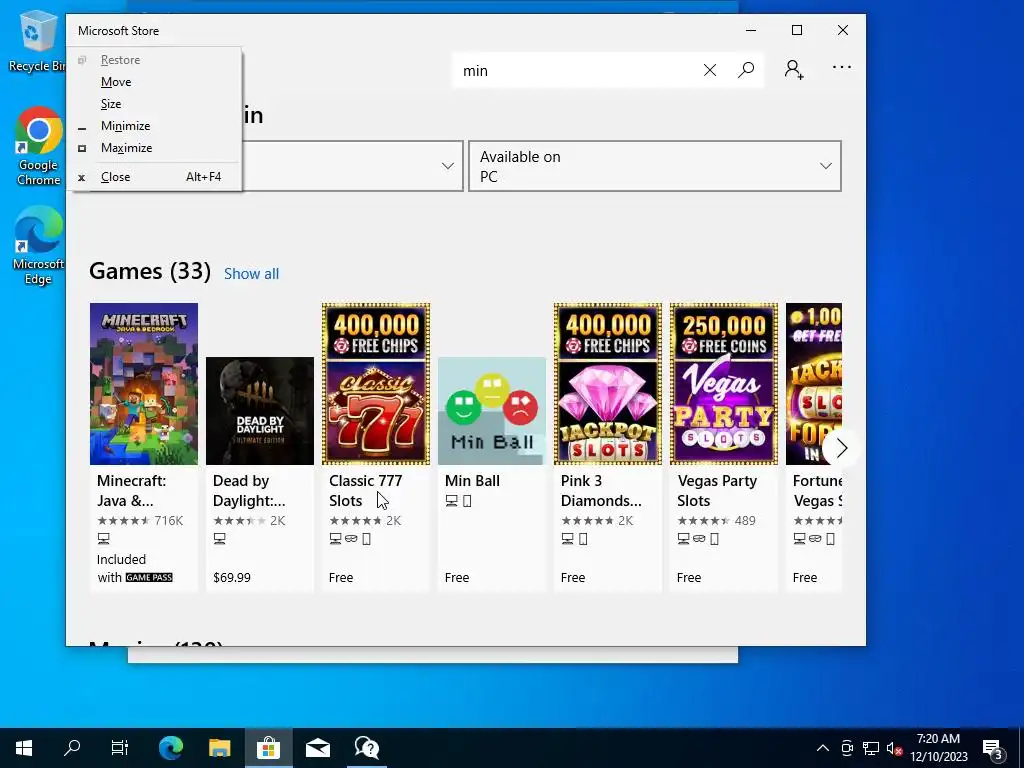
Task: Open the Min Ball game thumbnail
Action: [x=492, y=411]
